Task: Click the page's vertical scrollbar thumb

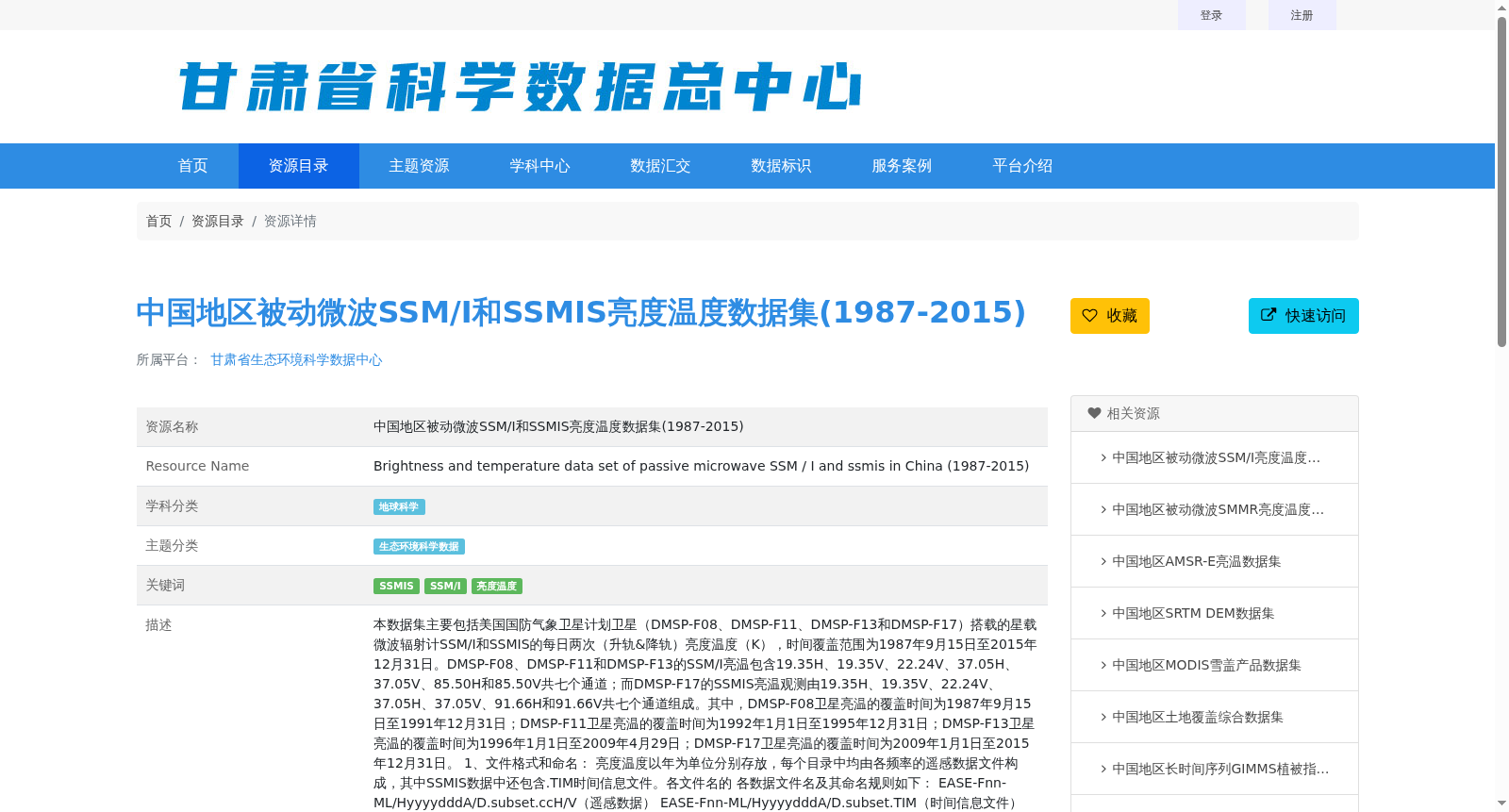Action: (x=1501, y=181)
